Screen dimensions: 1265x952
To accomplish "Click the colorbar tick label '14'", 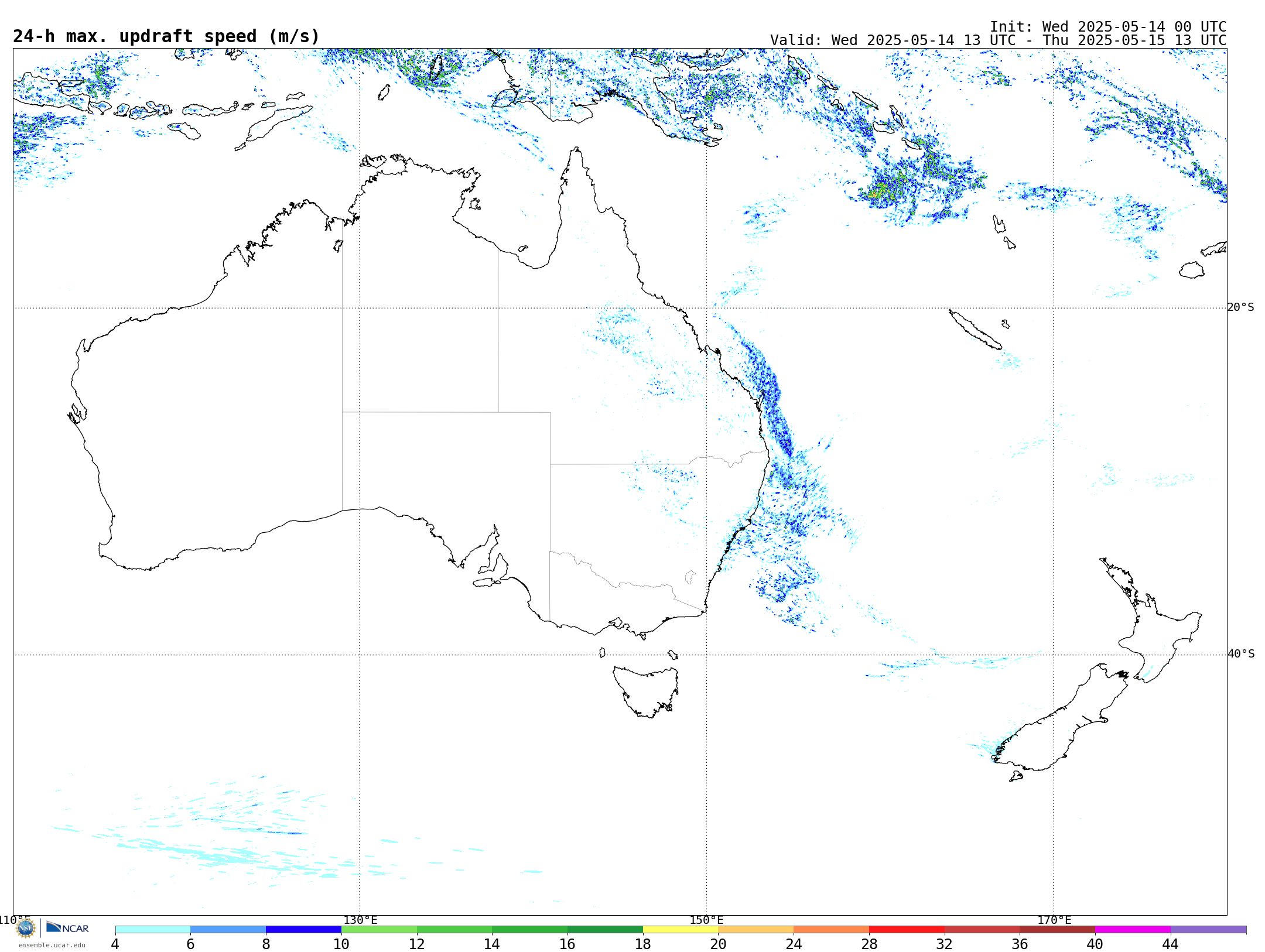I will 492,944.
